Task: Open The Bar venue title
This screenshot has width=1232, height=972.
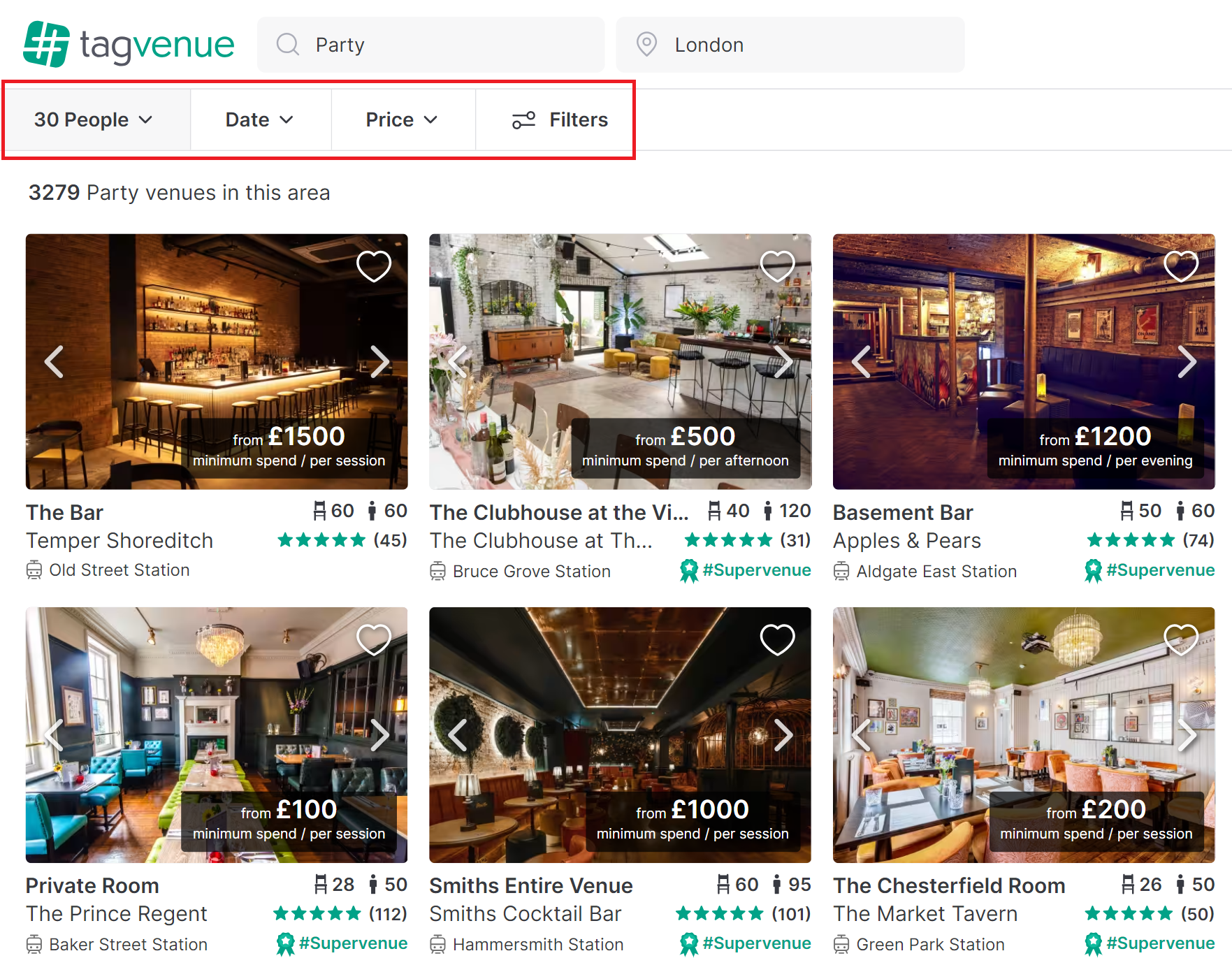Action: point(64,512)
